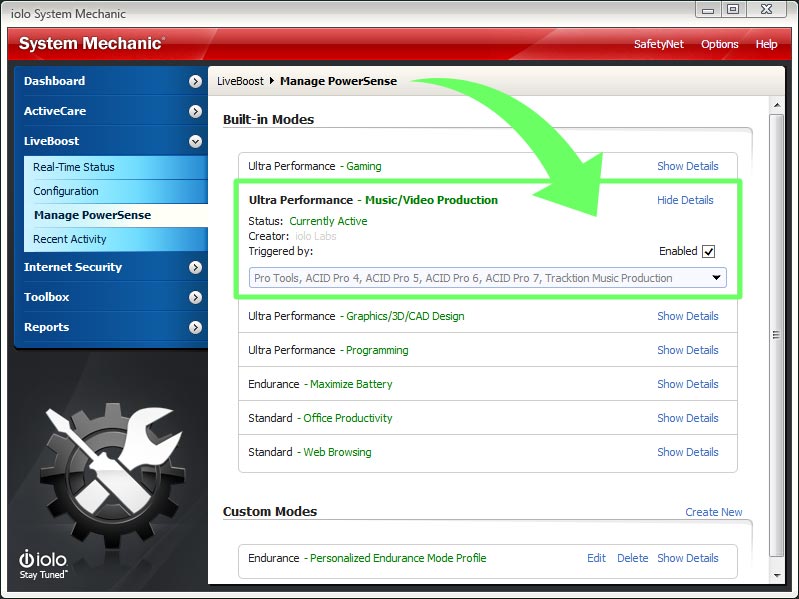The width and height of the screenshot is (799, 599).
Task: Click the scrollbar up arrow
Action: [x=777, y=105]
